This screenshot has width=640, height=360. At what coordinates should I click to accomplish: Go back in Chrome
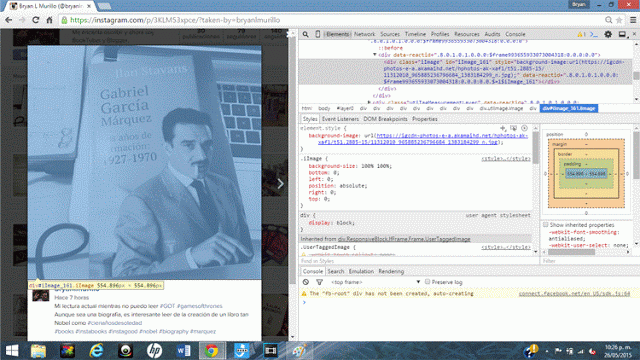[x=9, y=20]
